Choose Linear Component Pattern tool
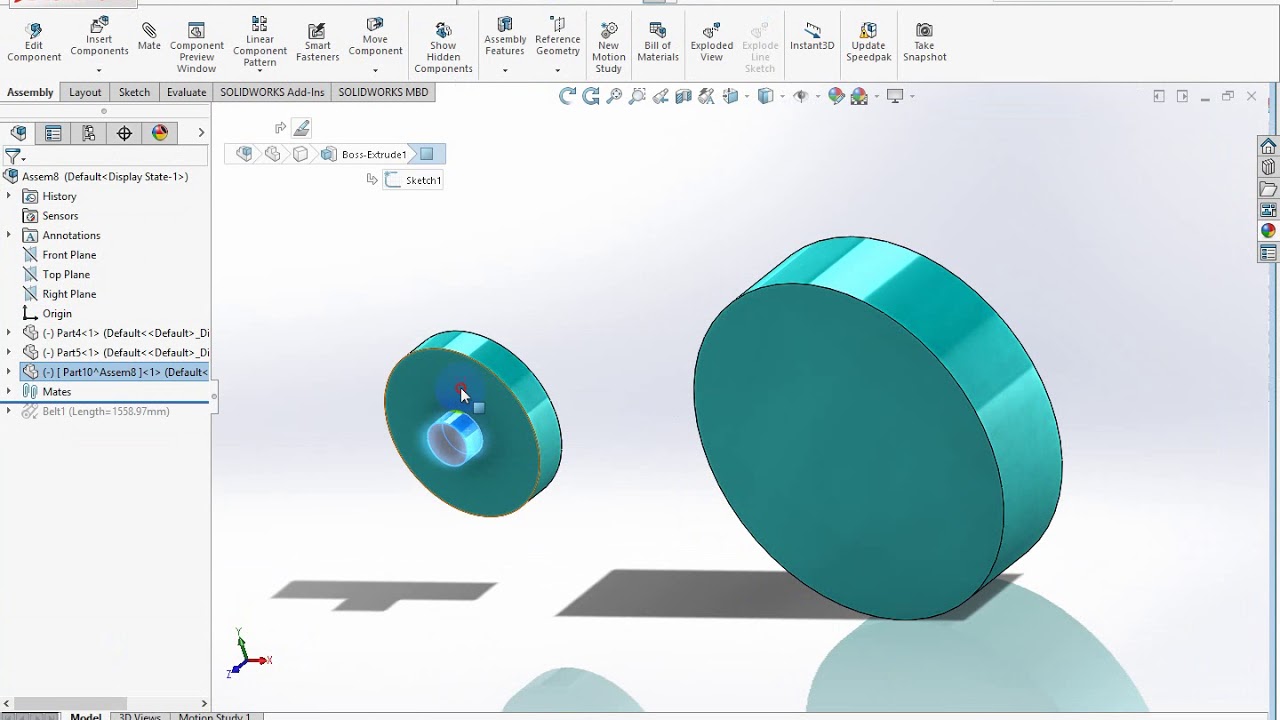The width and height of the screenshot is (1280, 720). coord(260,43)
